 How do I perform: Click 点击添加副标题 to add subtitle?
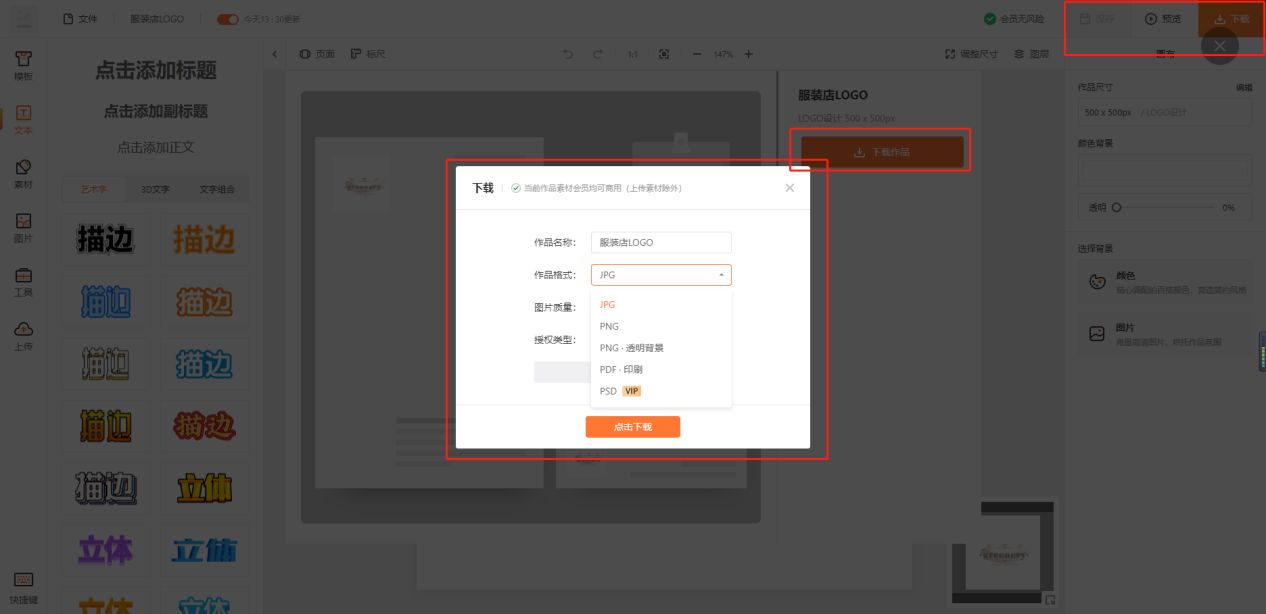click(x=156, y=111)
